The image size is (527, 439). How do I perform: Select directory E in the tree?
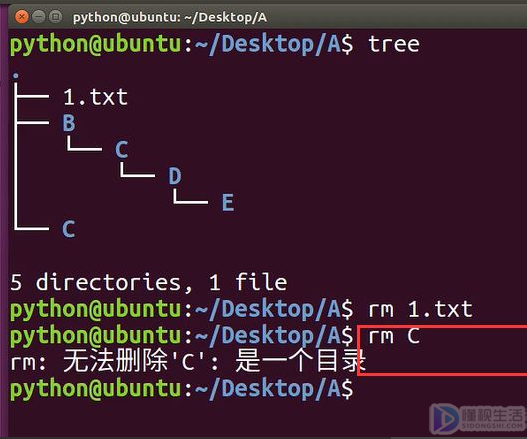pos(228,202)
